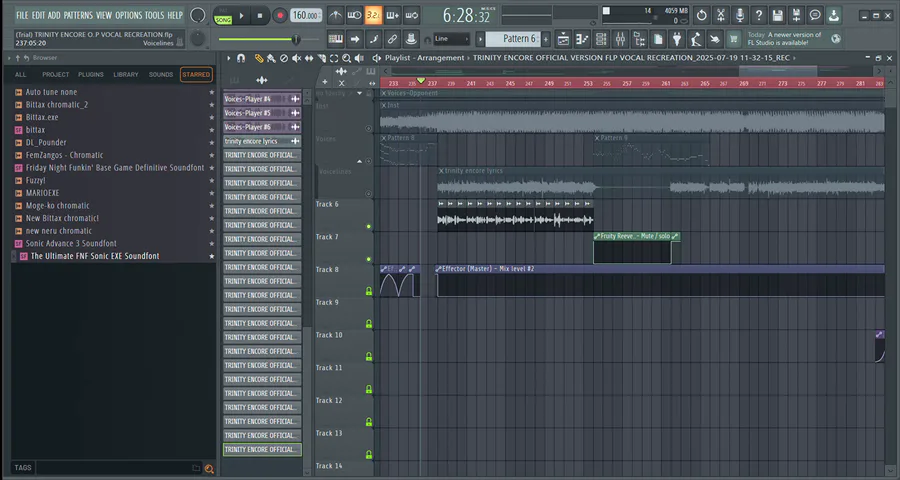Switch to PLUGINS browser tab
Viewport: 900px width, 480px height.
point(91,75)
